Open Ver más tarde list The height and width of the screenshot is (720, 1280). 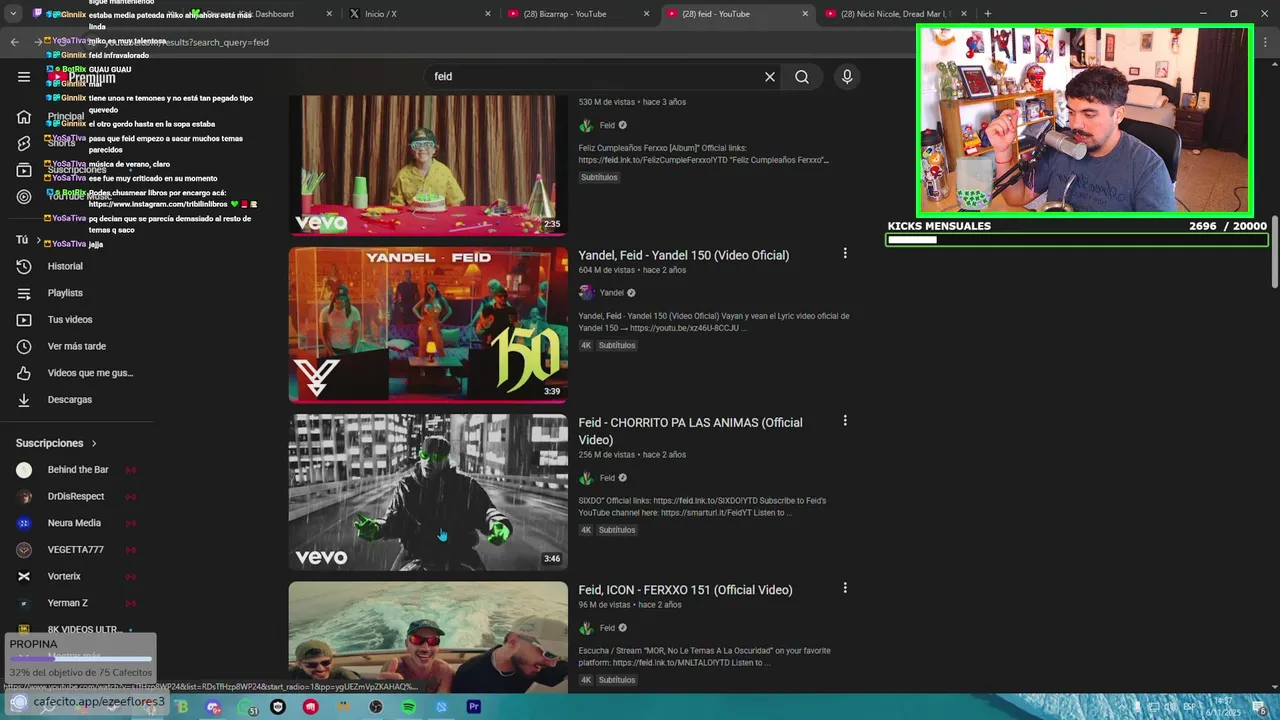click(76, 346)
